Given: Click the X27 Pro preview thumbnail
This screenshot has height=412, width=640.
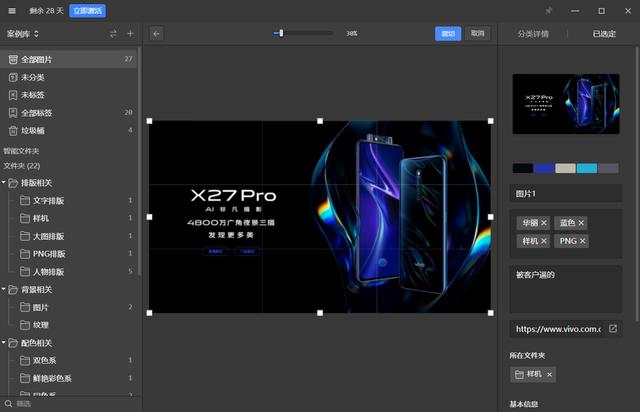Looking at the screenshot, I should [566, 104].
